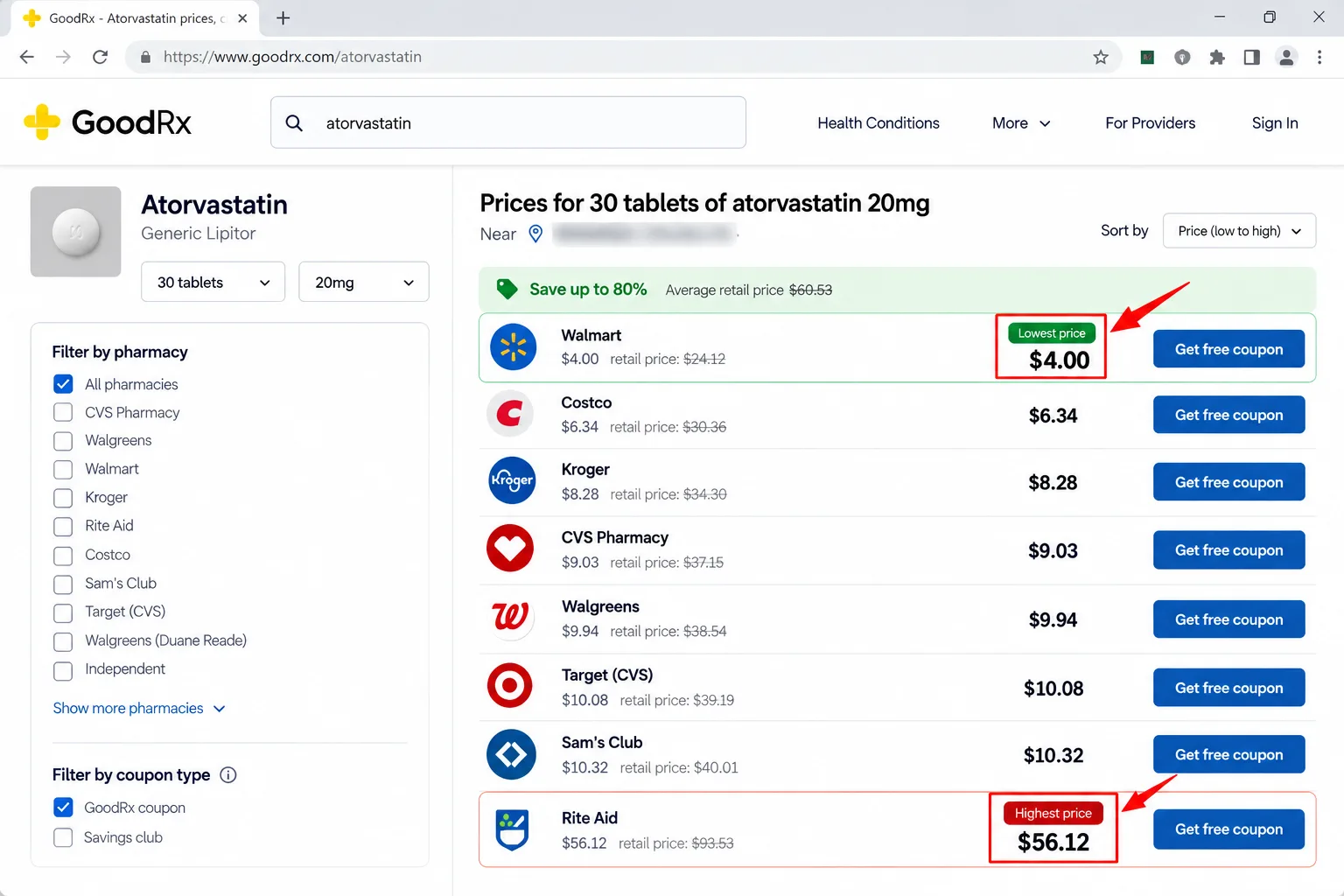Close the GoodRx Atorvastatin tab
The width and height of the screenshot is (1344, 896).
[x=242, y=17]
